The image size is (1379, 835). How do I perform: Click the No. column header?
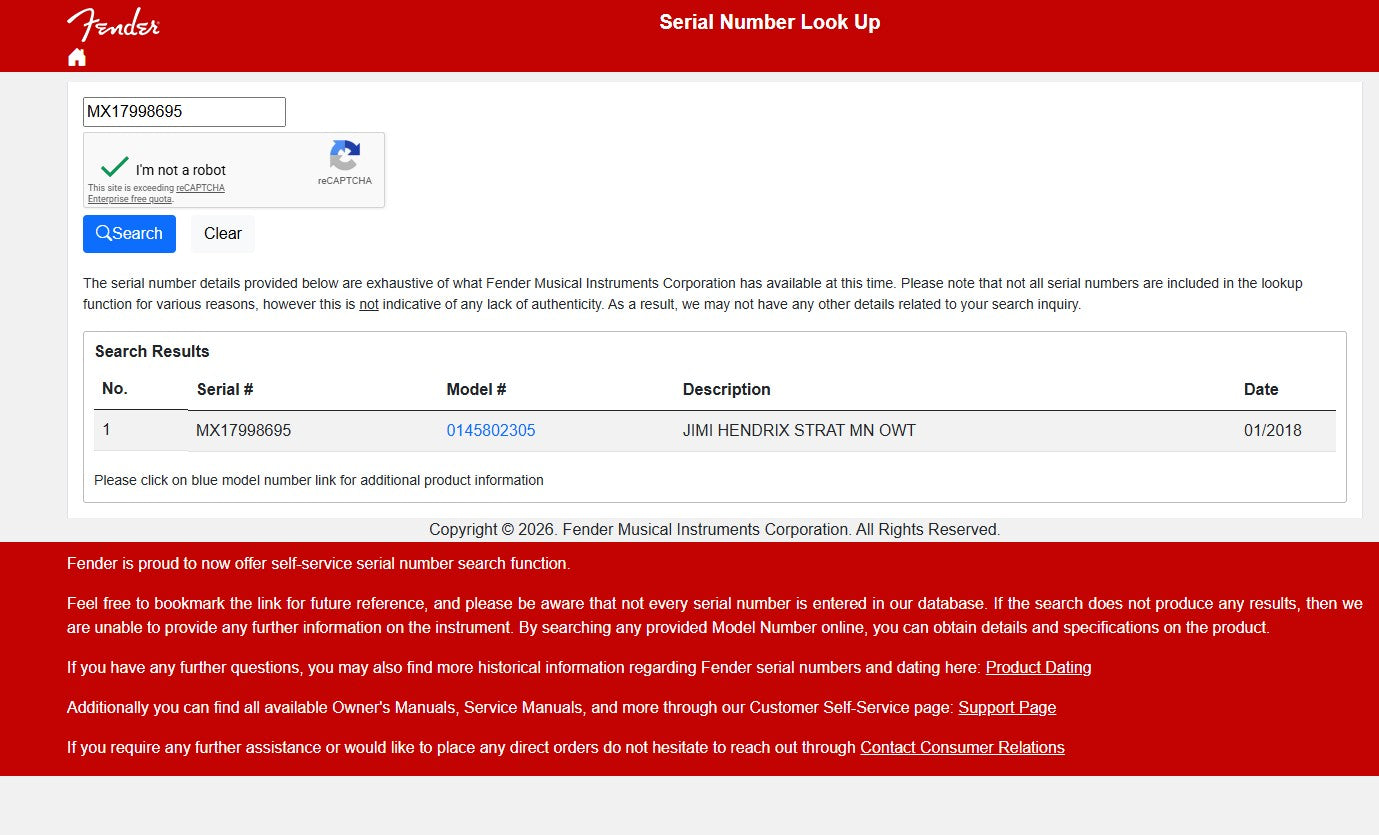point(115,389)
